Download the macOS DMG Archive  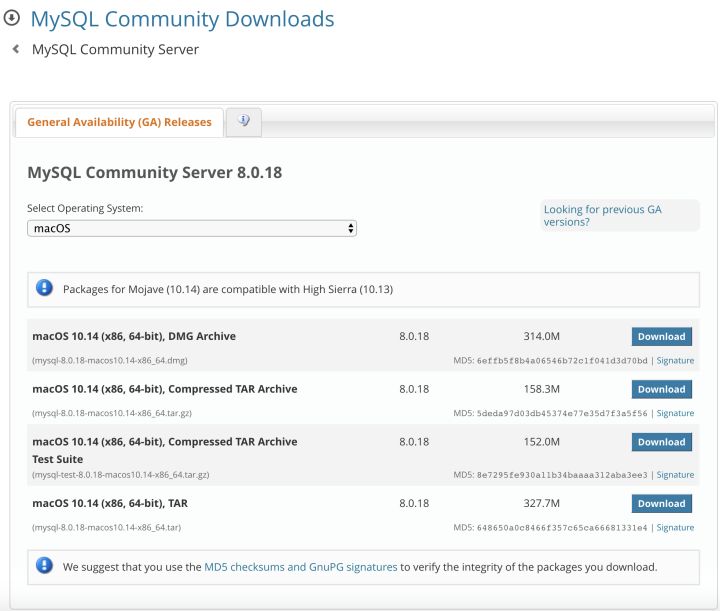click(661, 336)
